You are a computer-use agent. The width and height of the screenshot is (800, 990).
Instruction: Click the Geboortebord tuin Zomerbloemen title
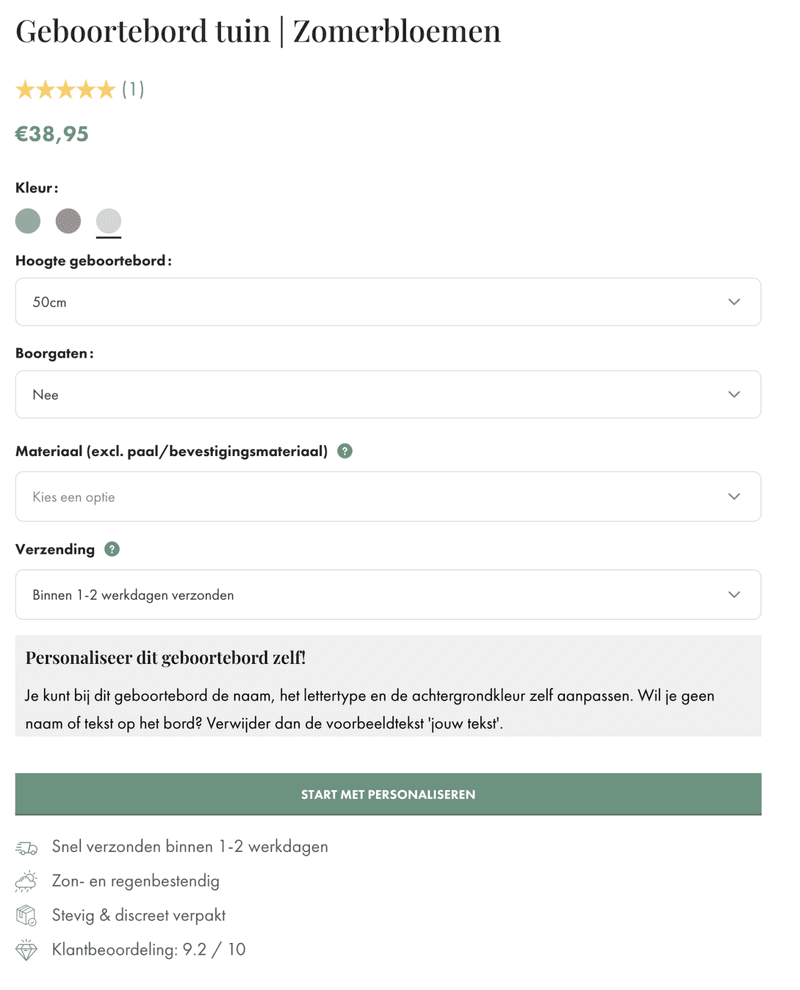(x=258, y=31)
